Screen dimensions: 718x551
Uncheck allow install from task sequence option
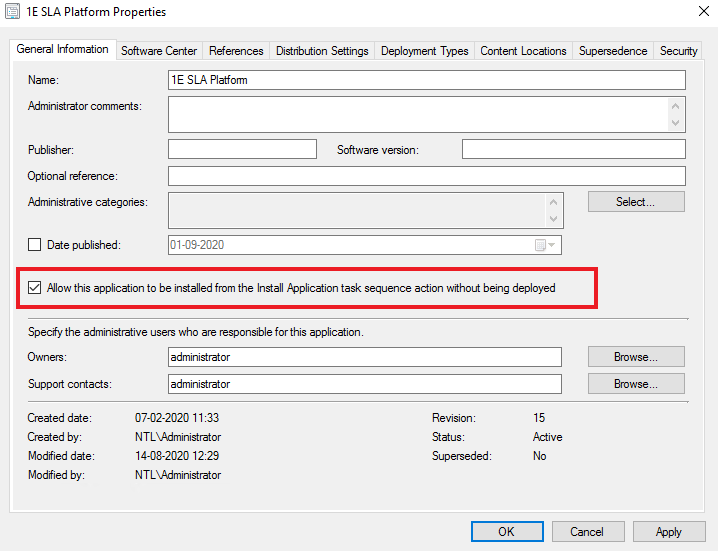[35, 288]
